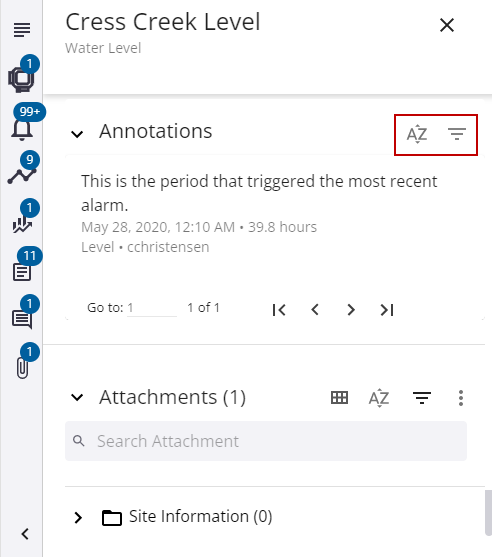The width and height of the screenshot is (492, 557).
Task: Jump to the last annotations page
Action: tap(387, 310)
